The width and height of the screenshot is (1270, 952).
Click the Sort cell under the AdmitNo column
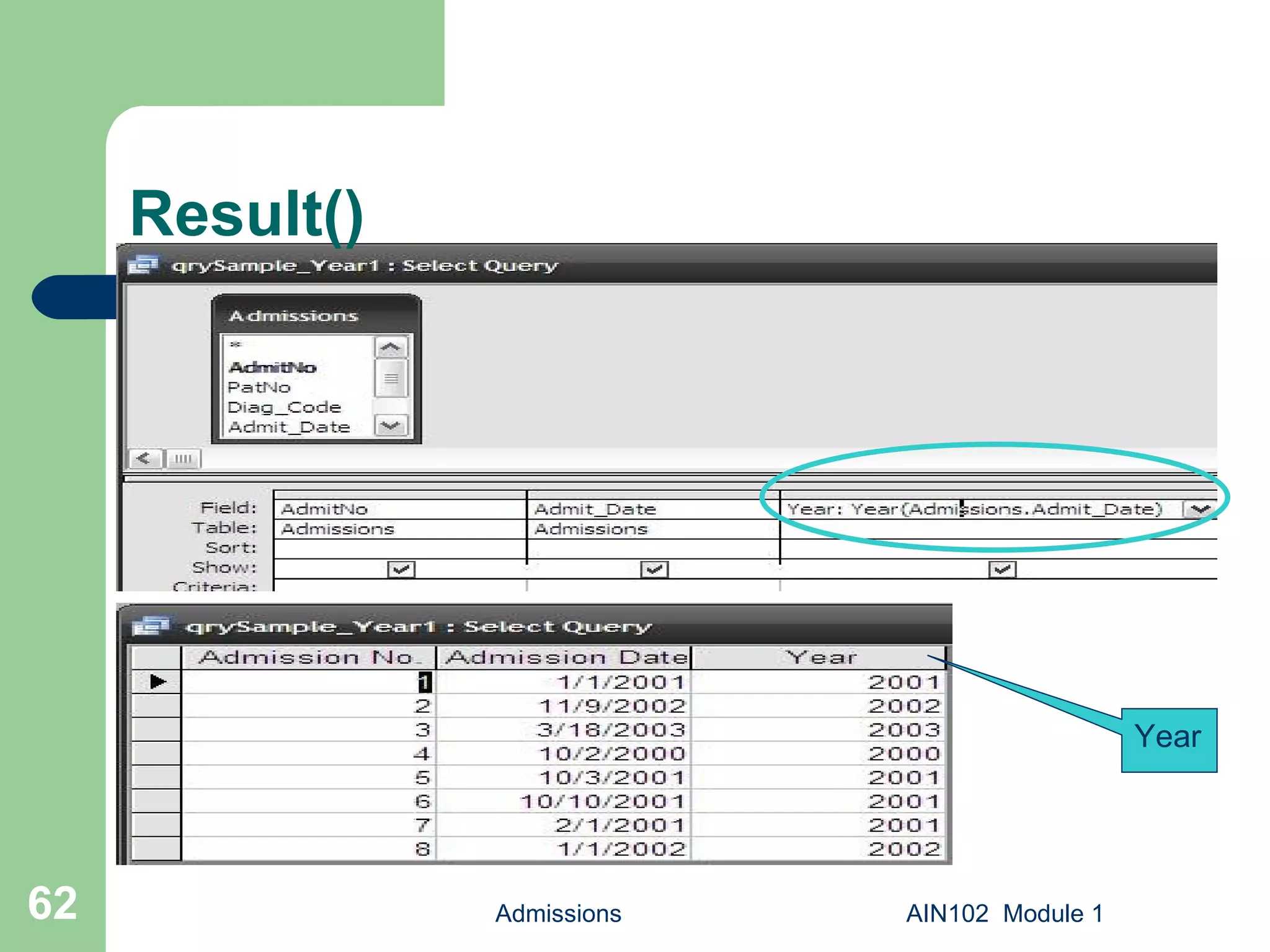(x=400, y=549)
